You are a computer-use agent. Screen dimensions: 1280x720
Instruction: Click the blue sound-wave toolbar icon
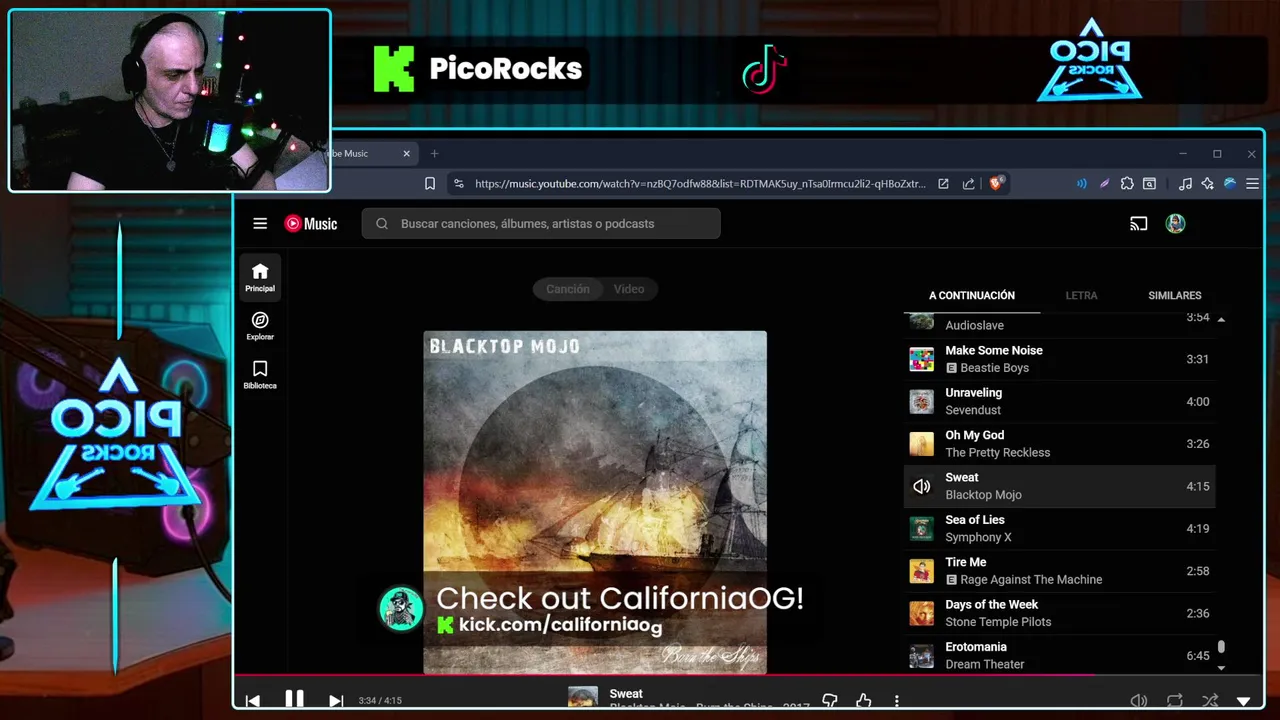pos(1081,184)
